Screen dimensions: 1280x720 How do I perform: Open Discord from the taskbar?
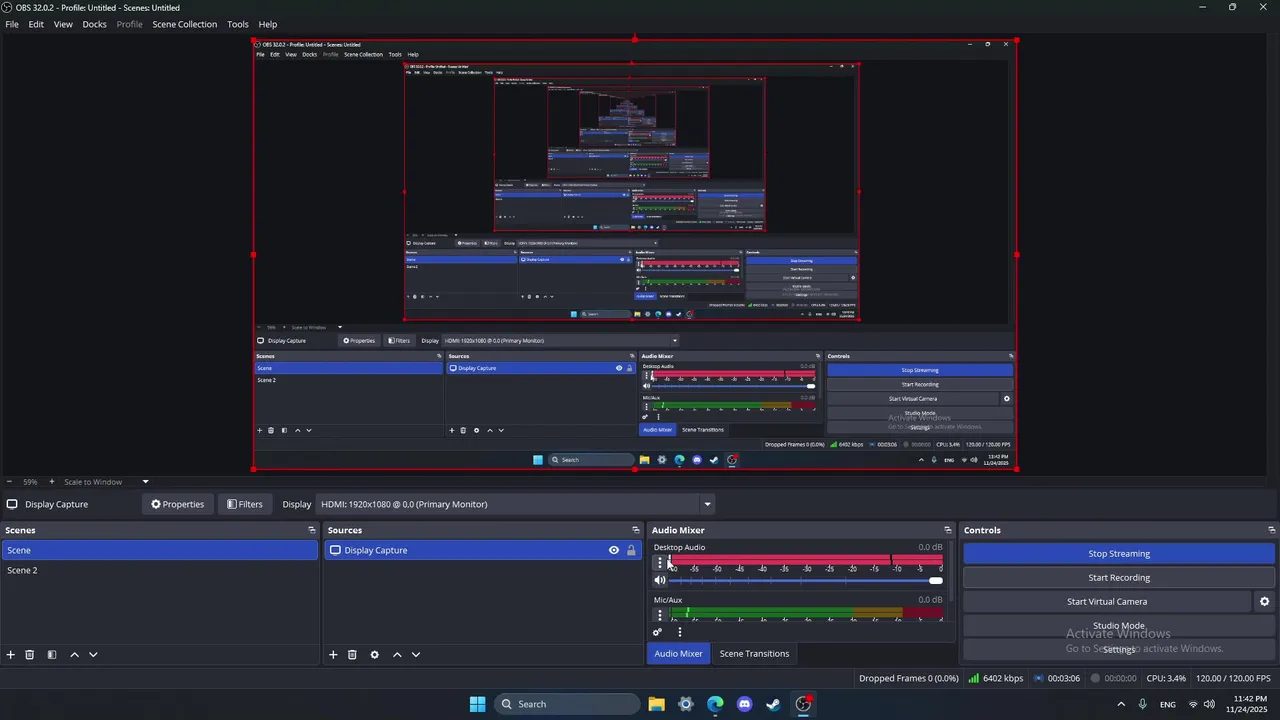tap(744, 704)
